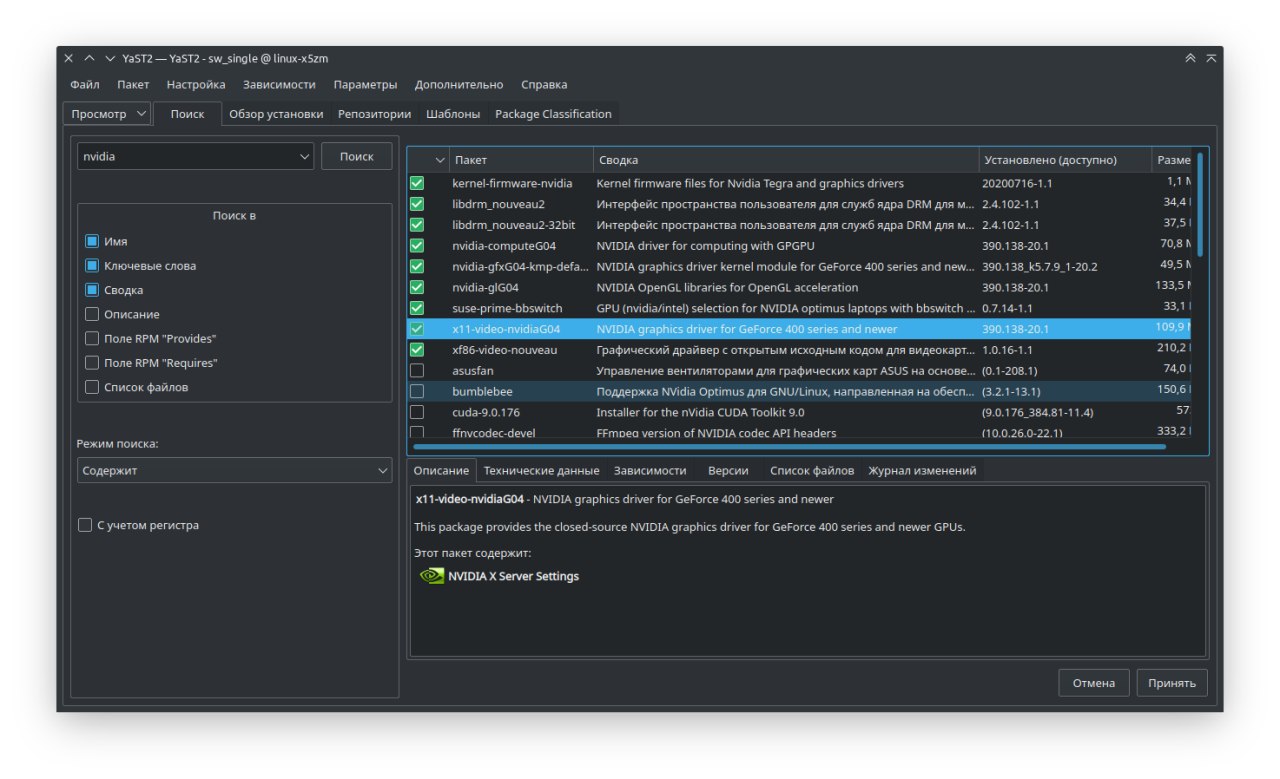Enable Поле RPM "Provides" checkbox
The height and width of the screenshot is (779, 1280).
(x=92, y=339)
